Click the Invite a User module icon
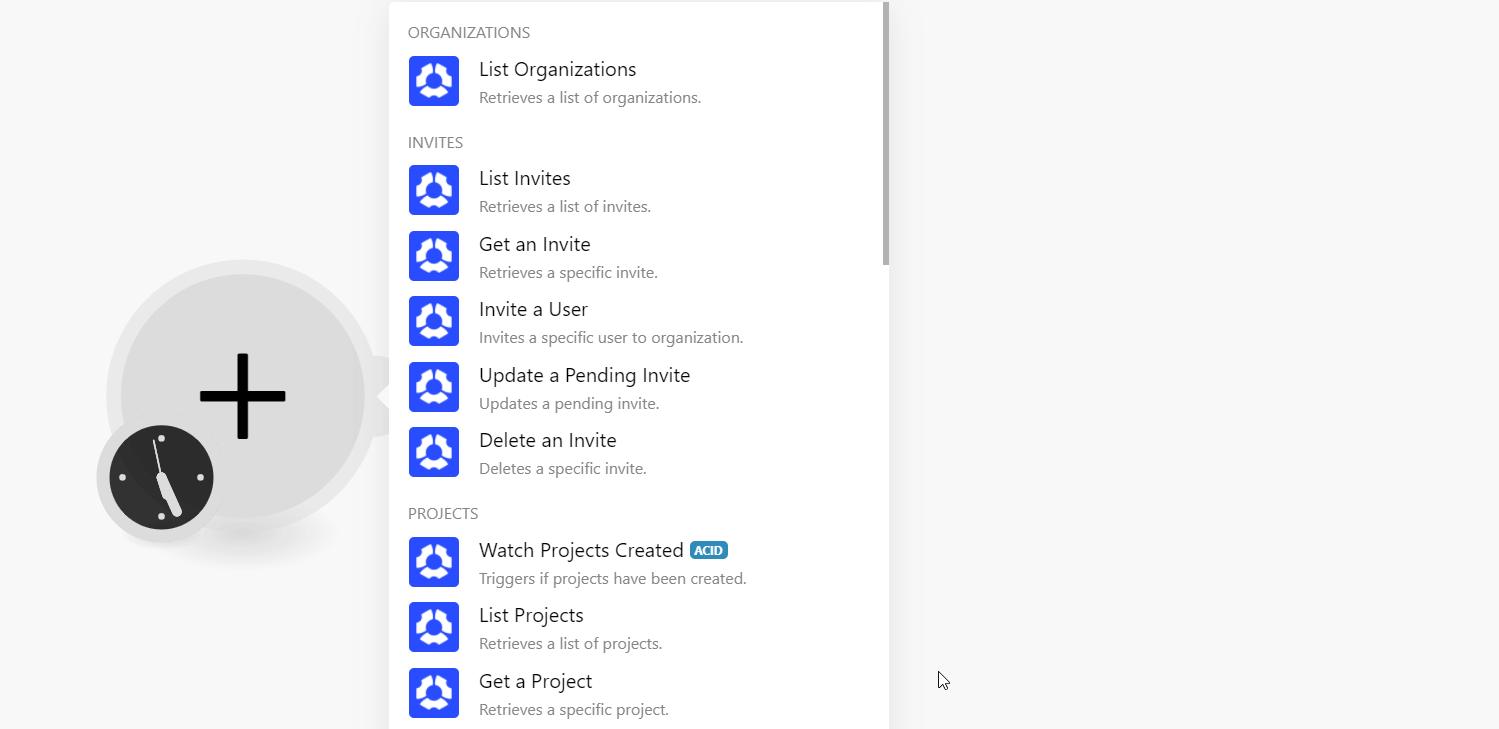This screenshot has height=729, width=1499. tap(433, 321)
